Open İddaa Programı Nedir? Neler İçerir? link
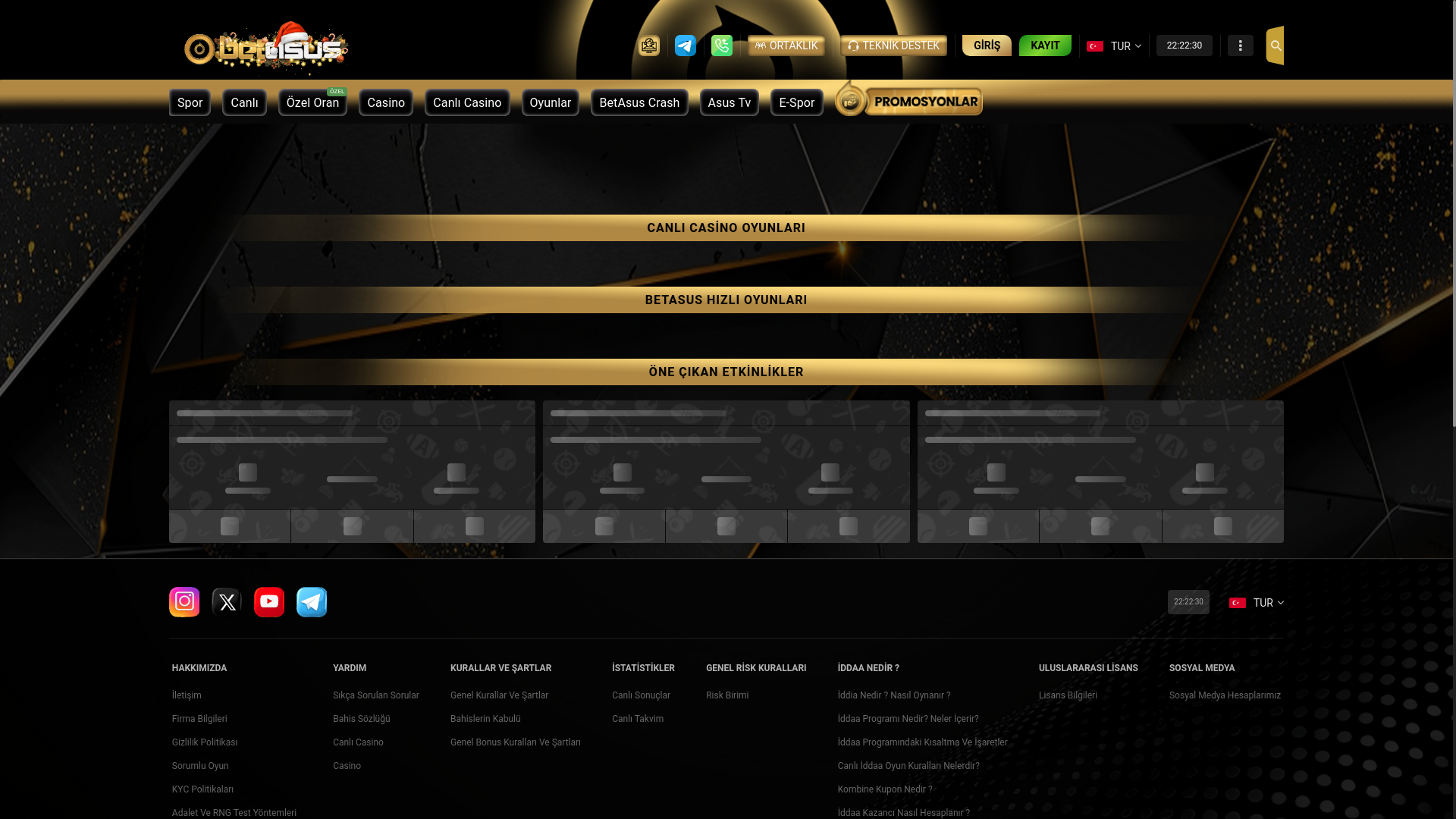The height and width of the screenshot is (819, 1456). (x=908, y=719)
